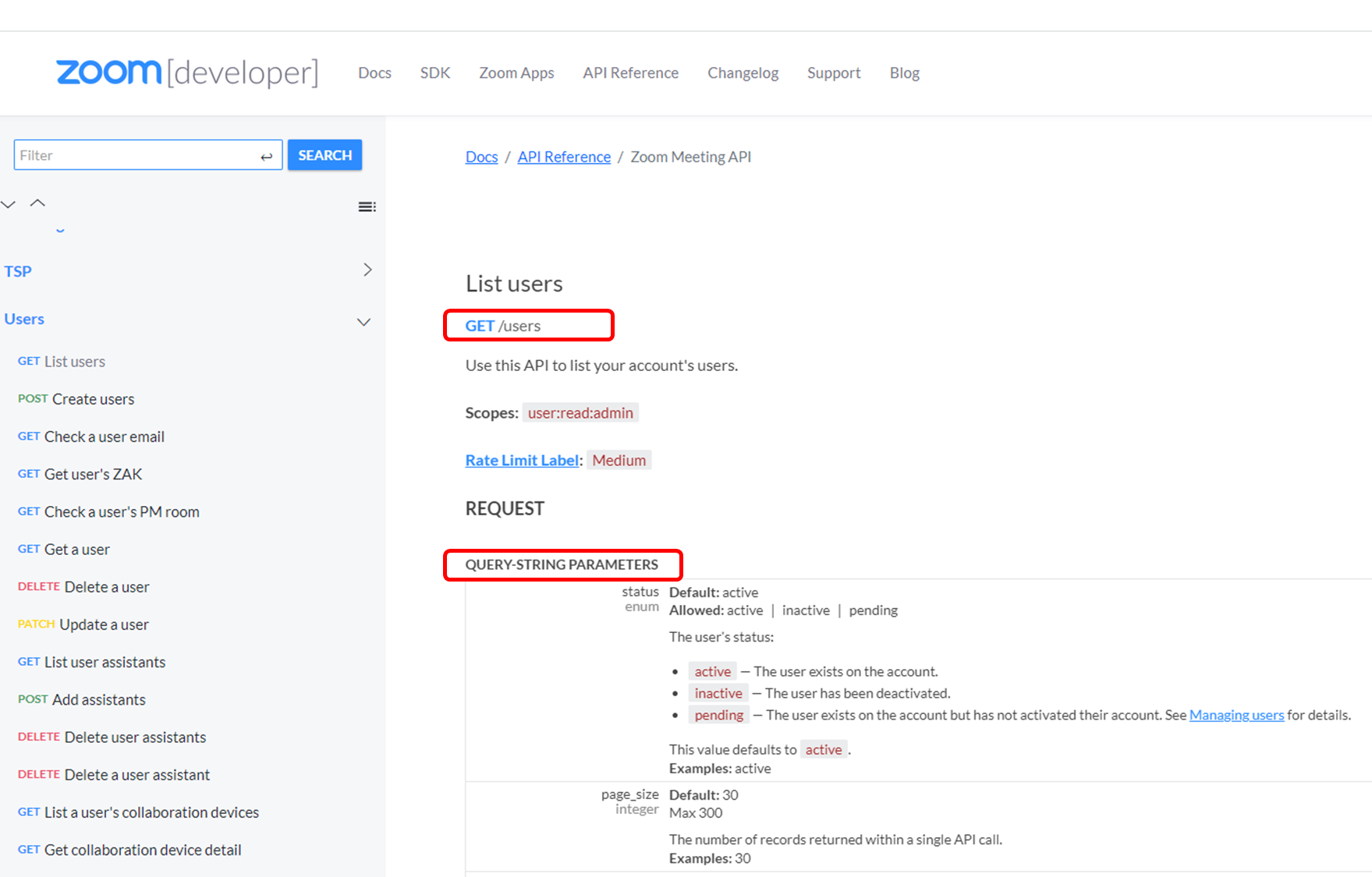
Task: Expand all sections with the up chevron icon
Action: pyautogui.click(x=37, y=203)
